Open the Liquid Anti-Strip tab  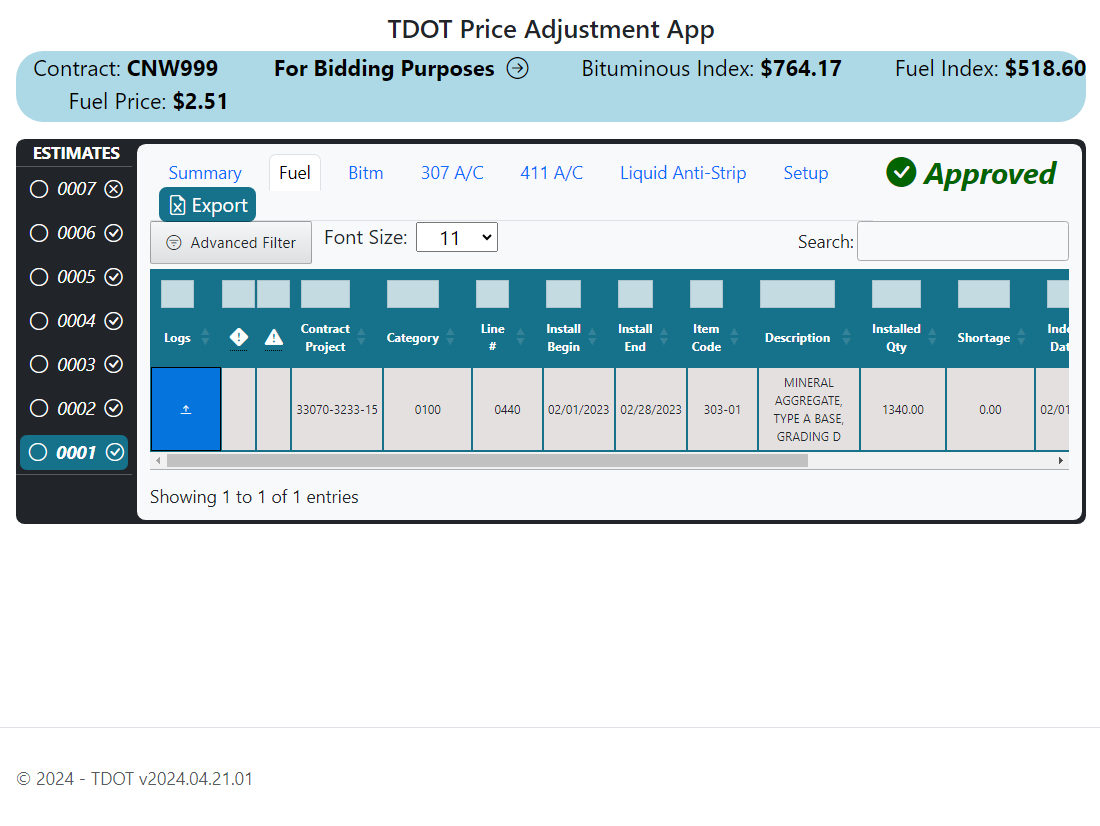coord(683,173)
